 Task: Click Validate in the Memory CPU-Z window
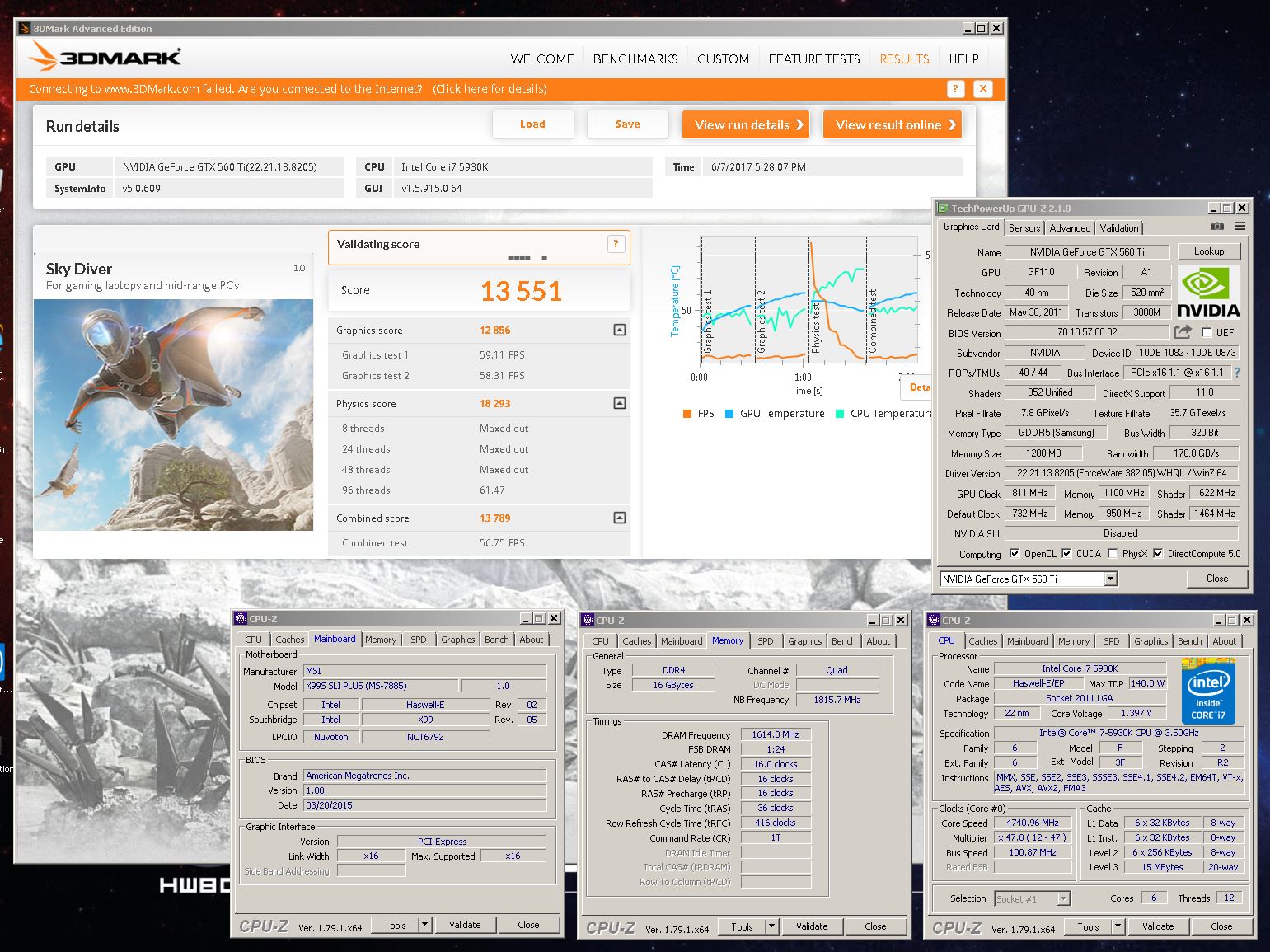[812, 926]
